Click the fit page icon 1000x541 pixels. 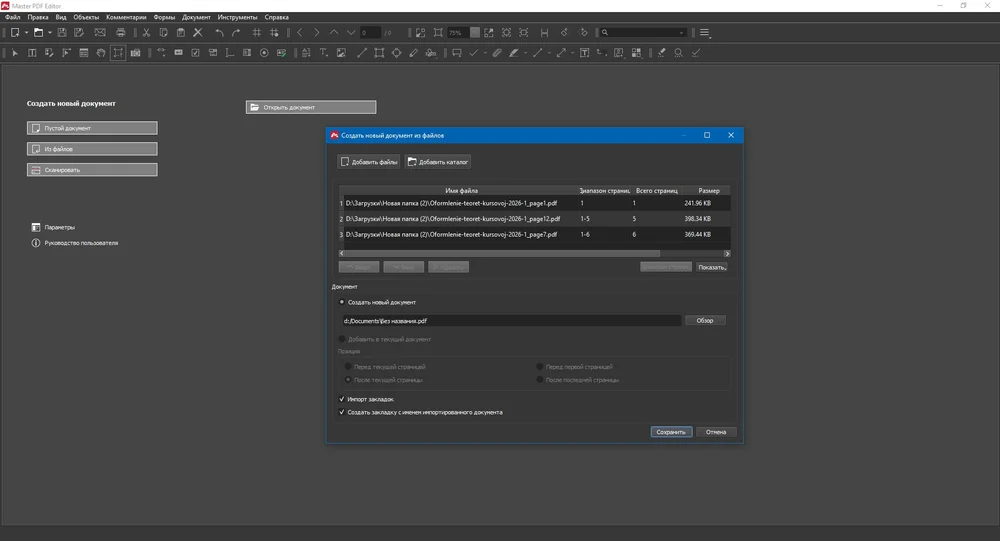tap(438, 33)
